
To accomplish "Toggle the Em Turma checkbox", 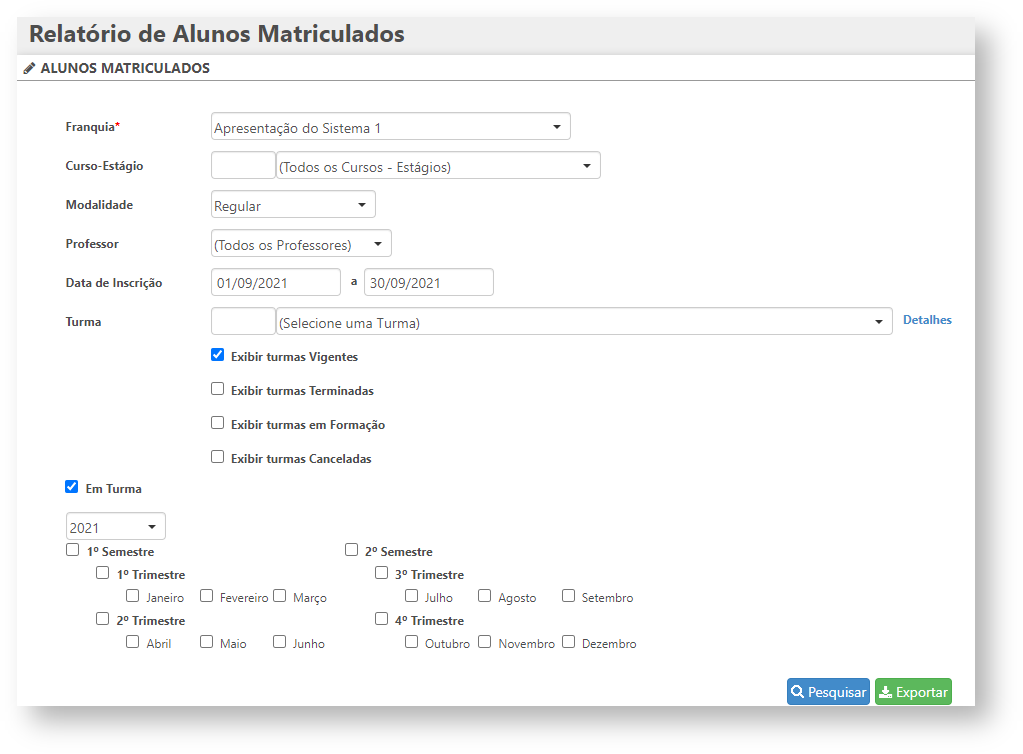I will pos(72,487).
